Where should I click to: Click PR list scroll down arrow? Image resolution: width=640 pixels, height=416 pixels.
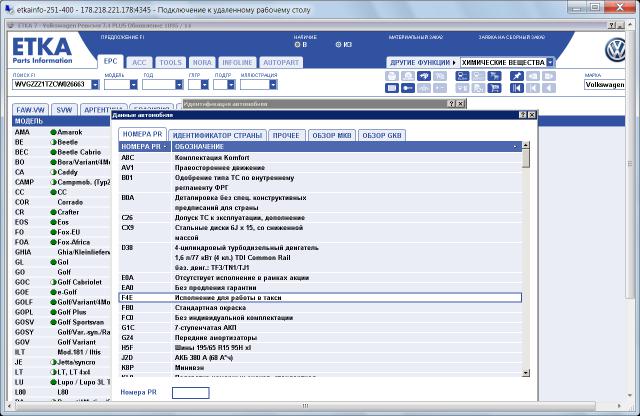(526, 373)
